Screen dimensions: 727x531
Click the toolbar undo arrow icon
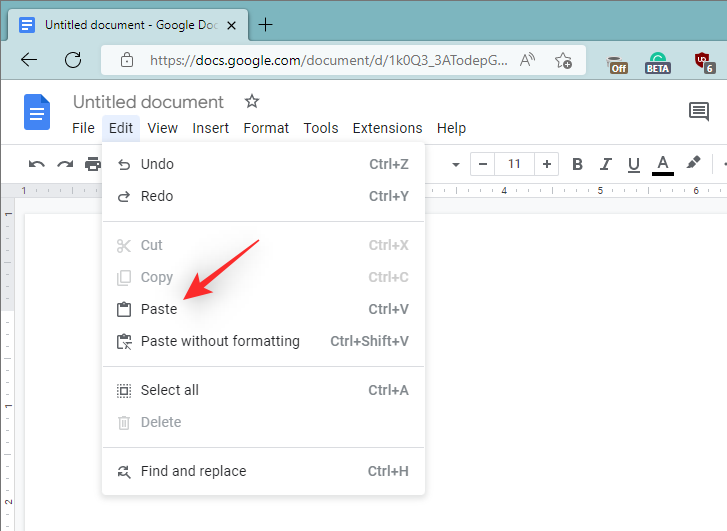click(37, 164)
